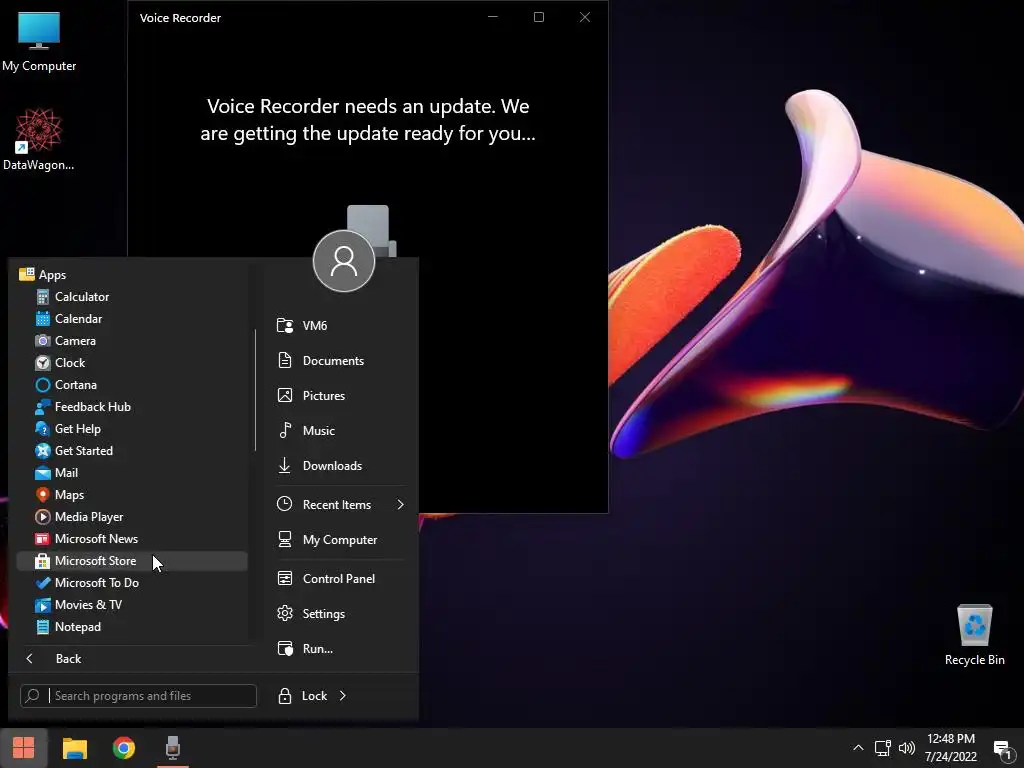Open Settings from the start menu

coord(340,614)
